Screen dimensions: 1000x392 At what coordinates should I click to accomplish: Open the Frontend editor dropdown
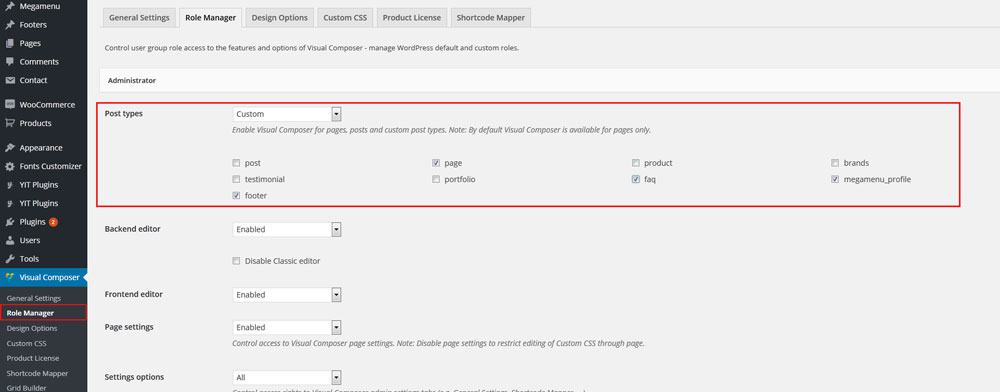287,294
